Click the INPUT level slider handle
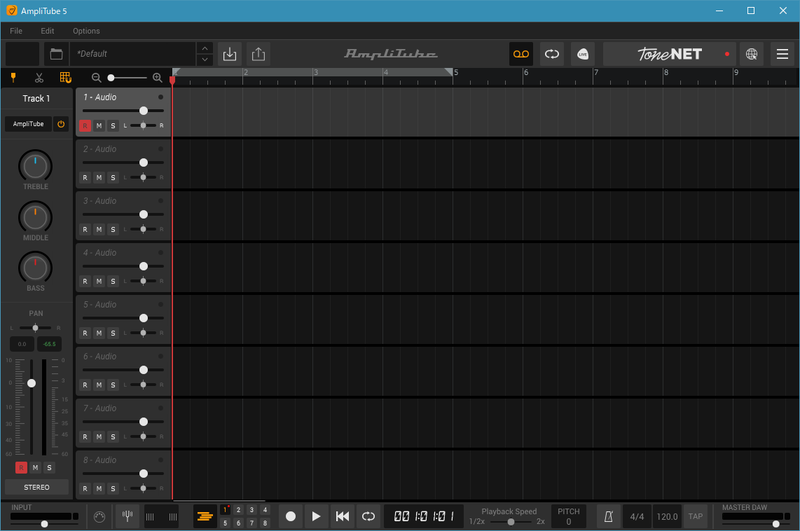Image resolution: width=800 pixels, height=531 pixels. click(44, 524)
